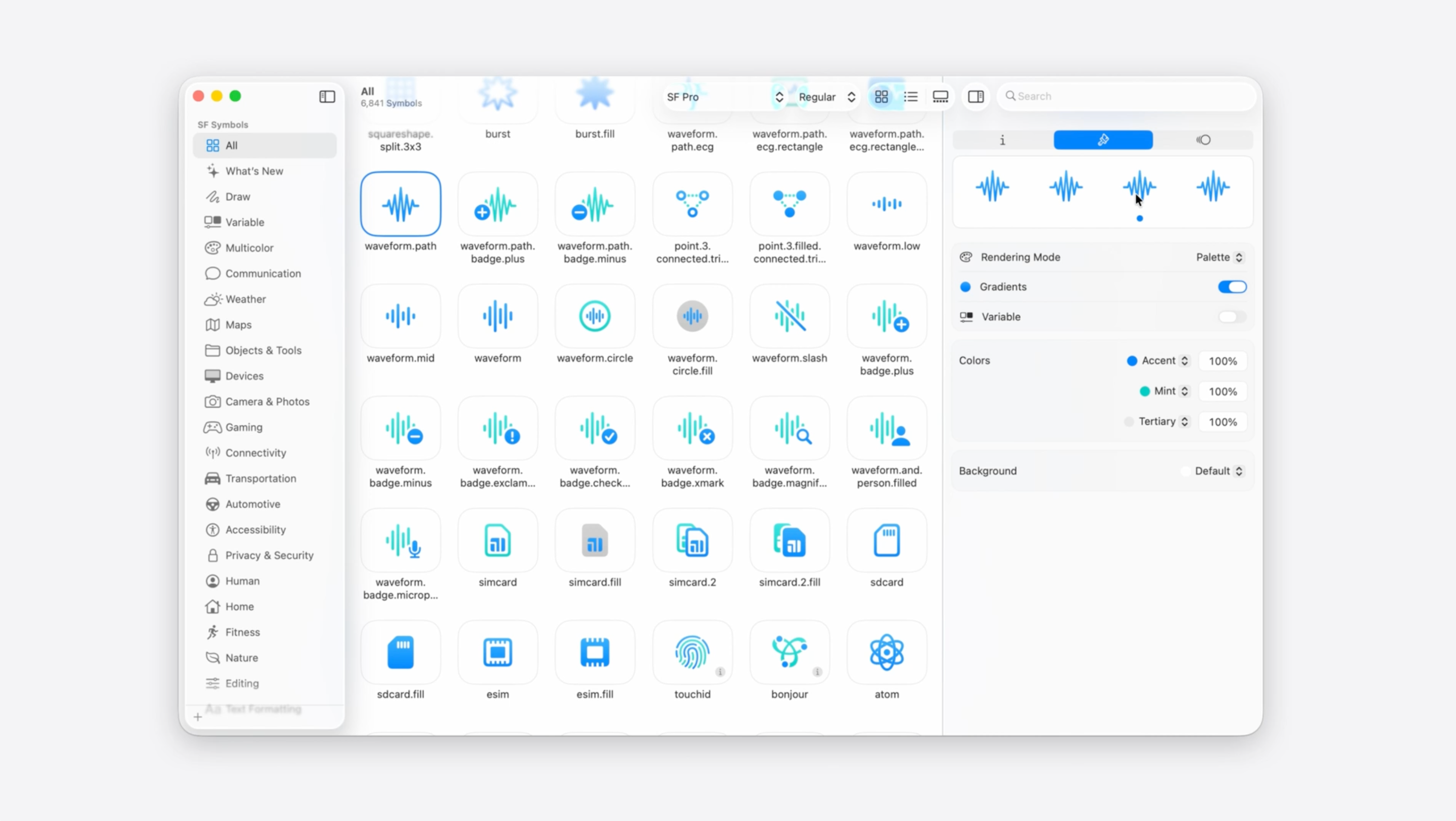Screen dimensions: 1456x821
Task: Hide the right inspector panel
Action: coord(975,97)
